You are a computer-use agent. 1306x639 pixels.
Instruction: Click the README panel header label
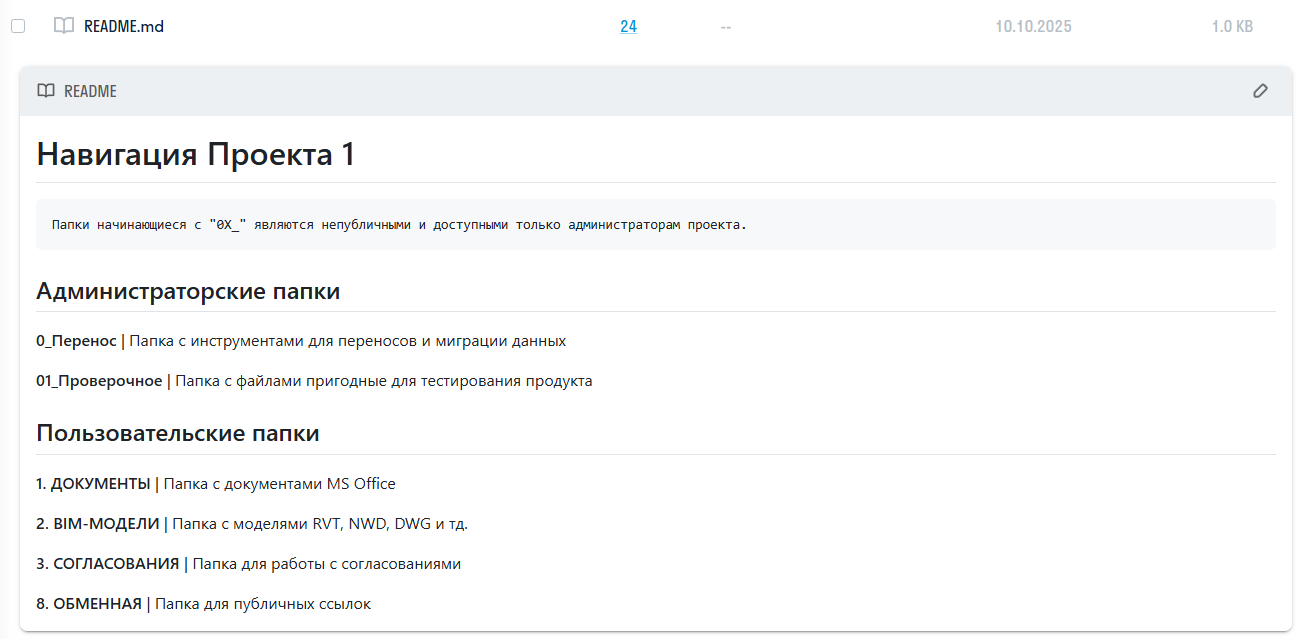point(90,91)
